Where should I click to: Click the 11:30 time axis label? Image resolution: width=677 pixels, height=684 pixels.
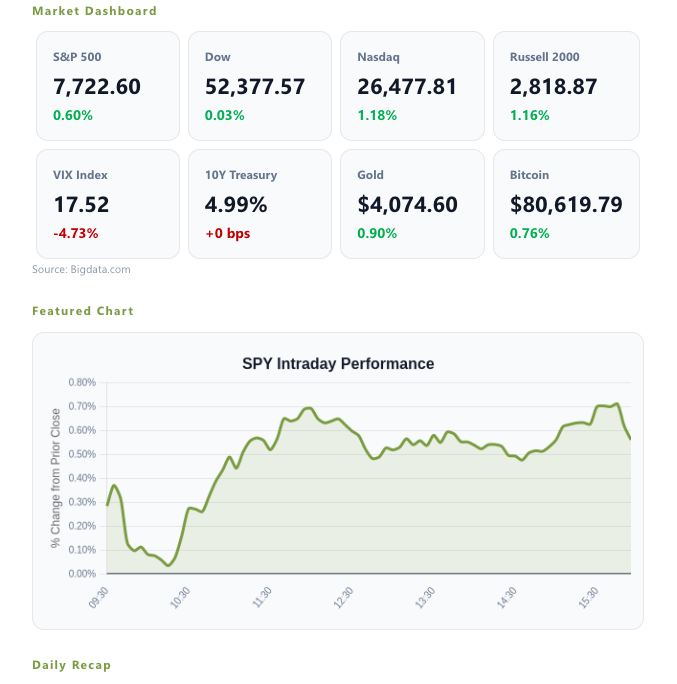[262, 598]
